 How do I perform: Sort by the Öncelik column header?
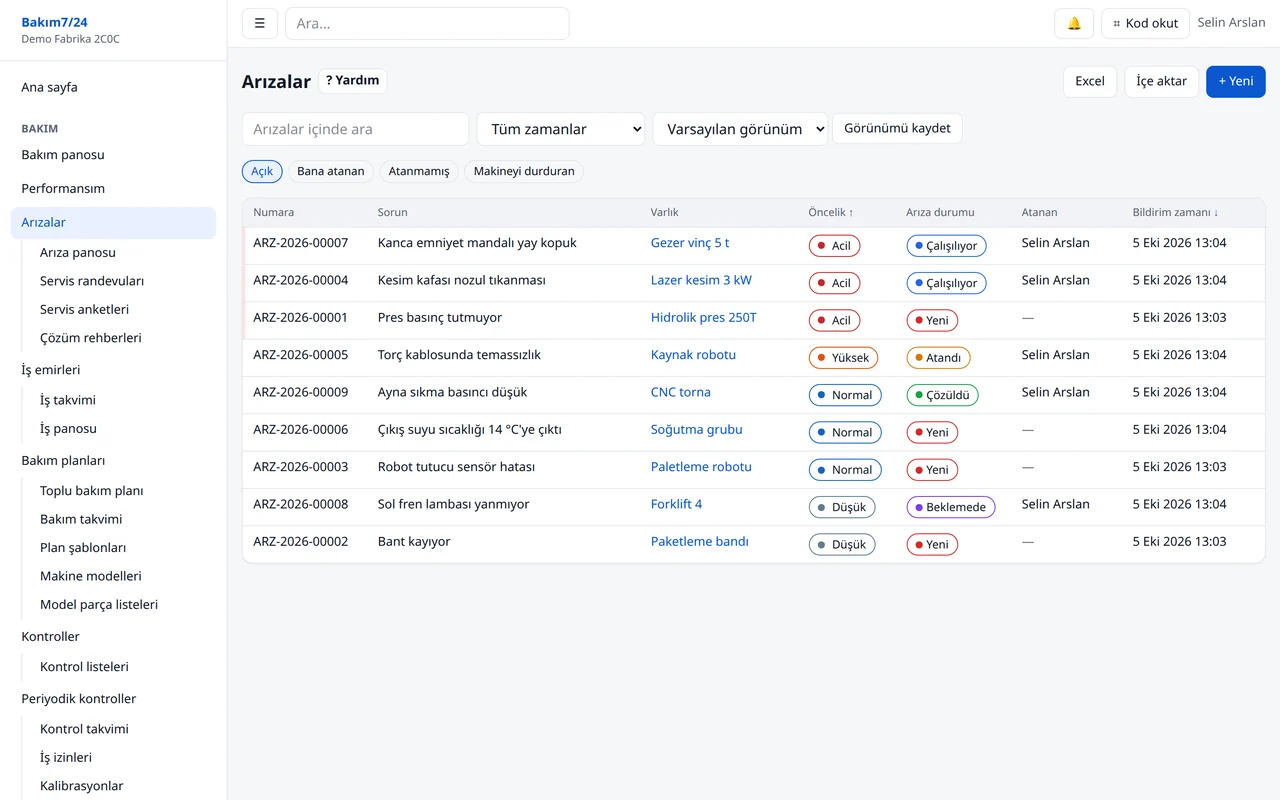(x=831, y=212)
